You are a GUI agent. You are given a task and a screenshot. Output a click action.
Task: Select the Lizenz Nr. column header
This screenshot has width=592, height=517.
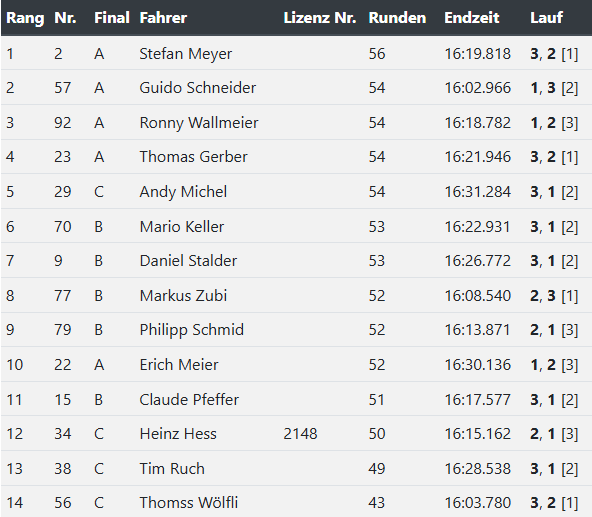click(320, 18)
